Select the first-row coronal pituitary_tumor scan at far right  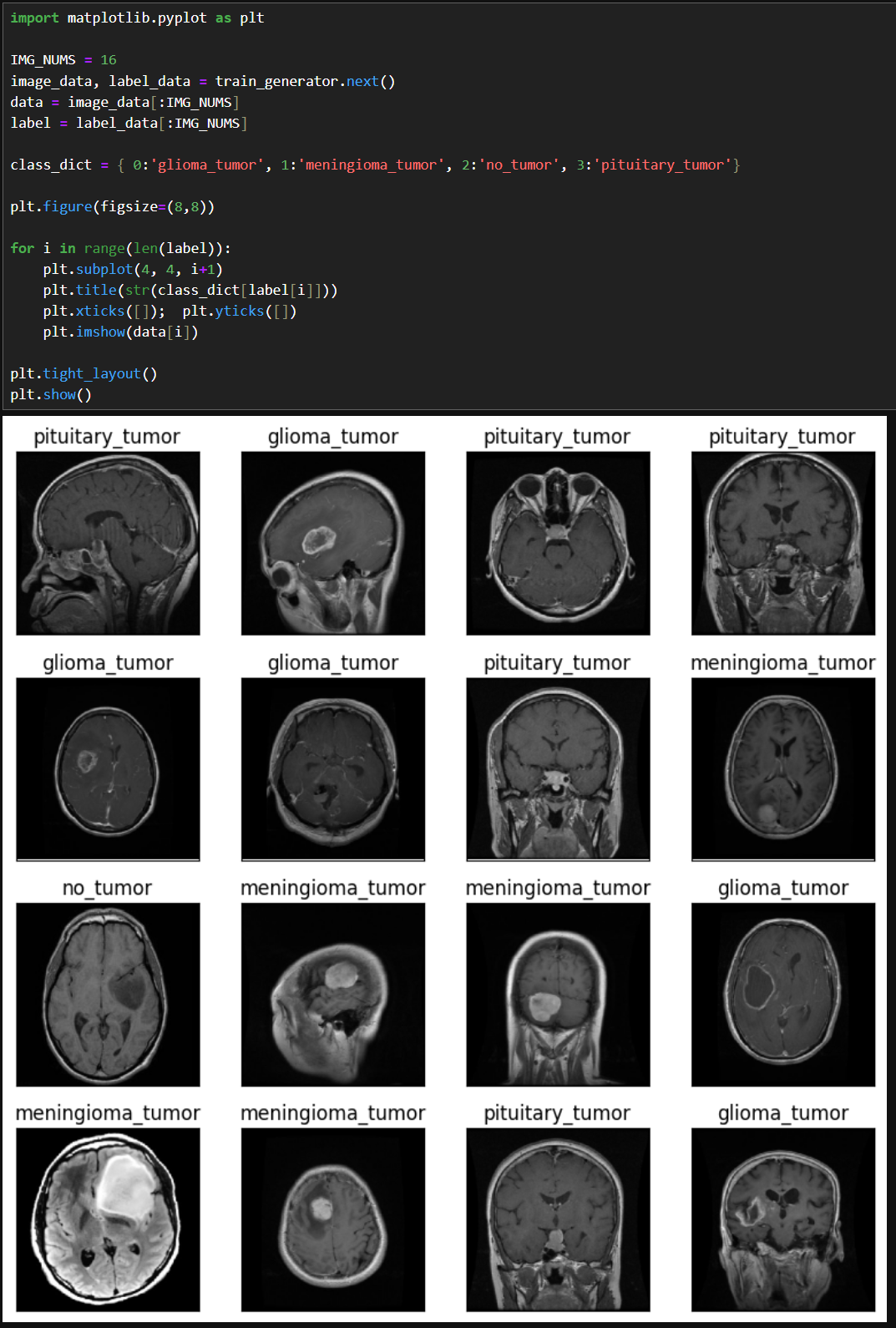pos(783,544)
